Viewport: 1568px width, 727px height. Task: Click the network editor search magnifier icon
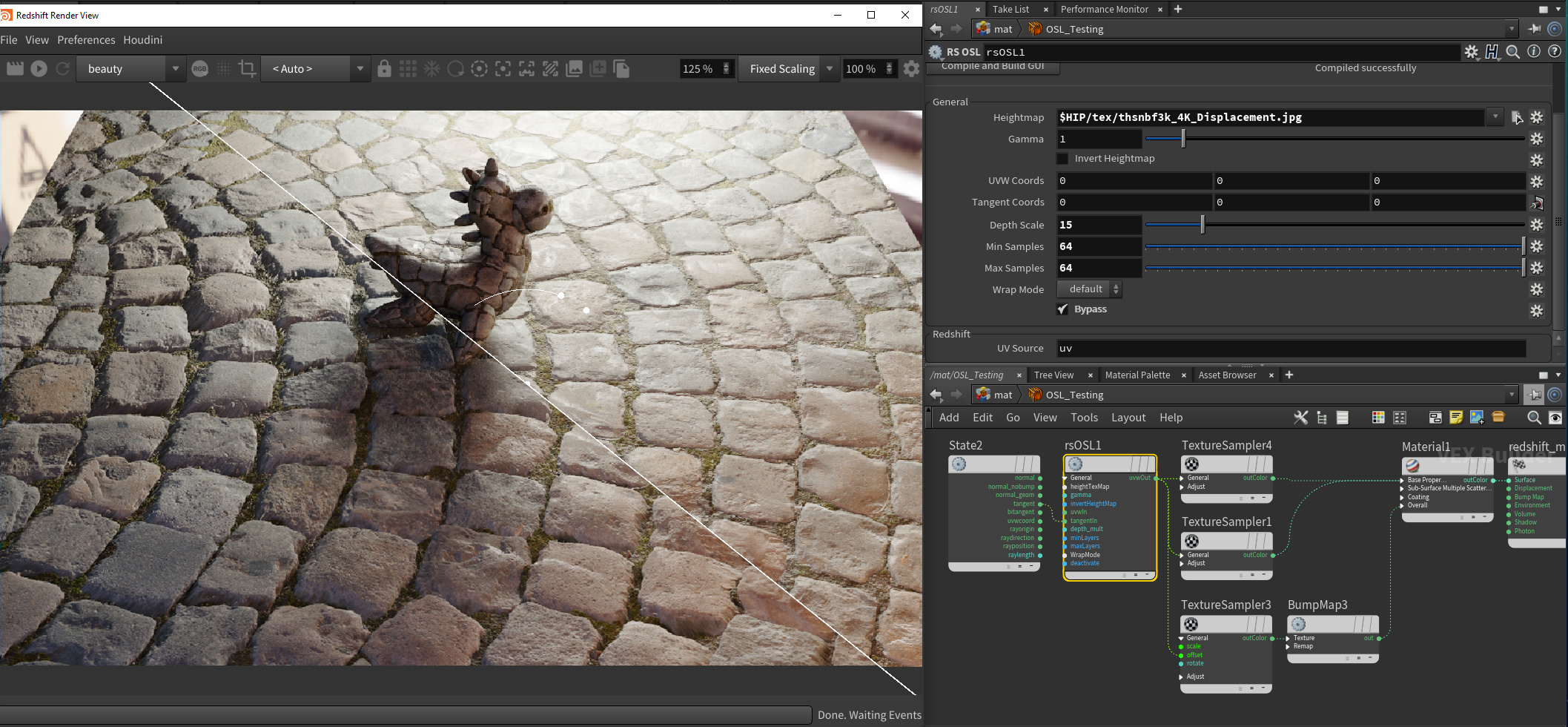point(1534,418)
